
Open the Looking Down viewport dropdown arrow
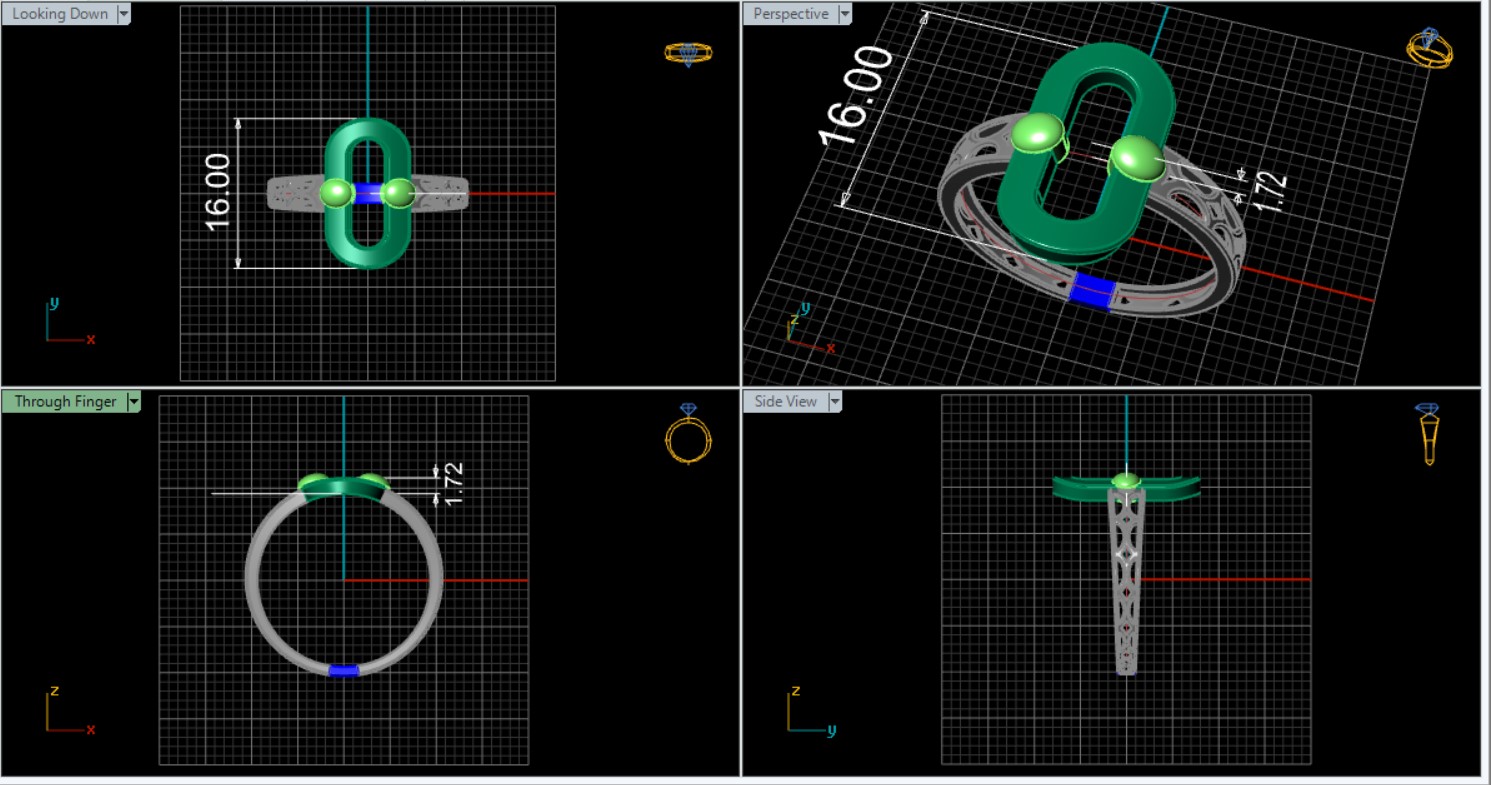pos(124,14)
